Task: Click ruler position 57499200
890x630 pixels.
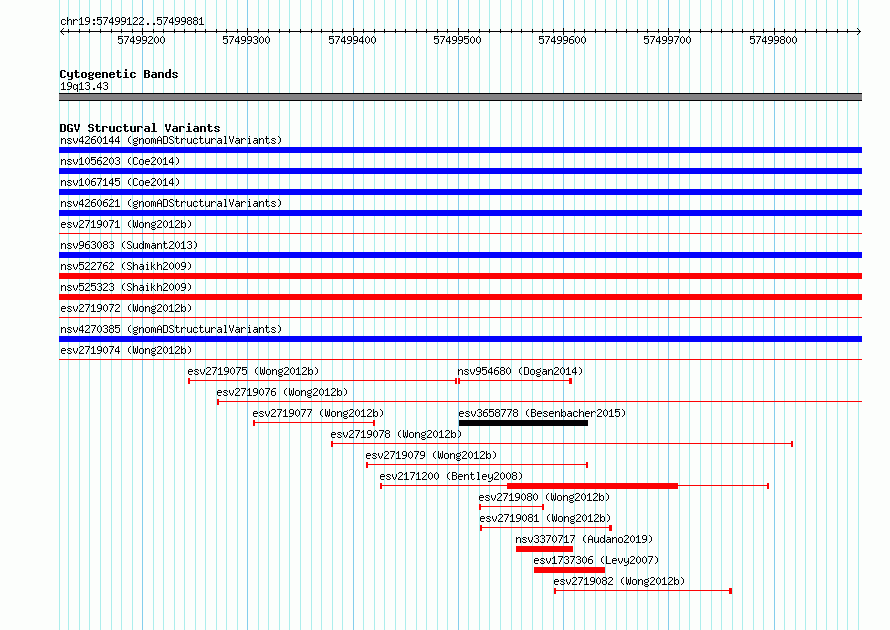Action: (x=141, y=40)
